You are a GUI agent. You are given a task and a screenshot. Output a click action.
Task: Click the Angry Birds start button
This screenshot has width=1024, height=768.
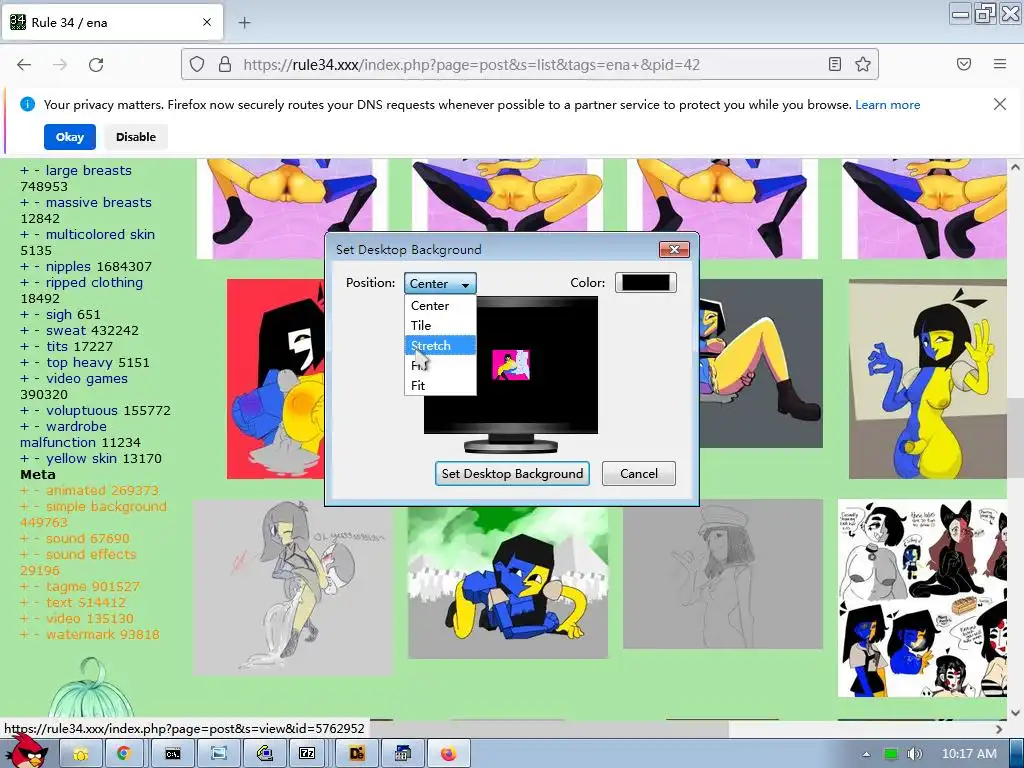(28, 752)
